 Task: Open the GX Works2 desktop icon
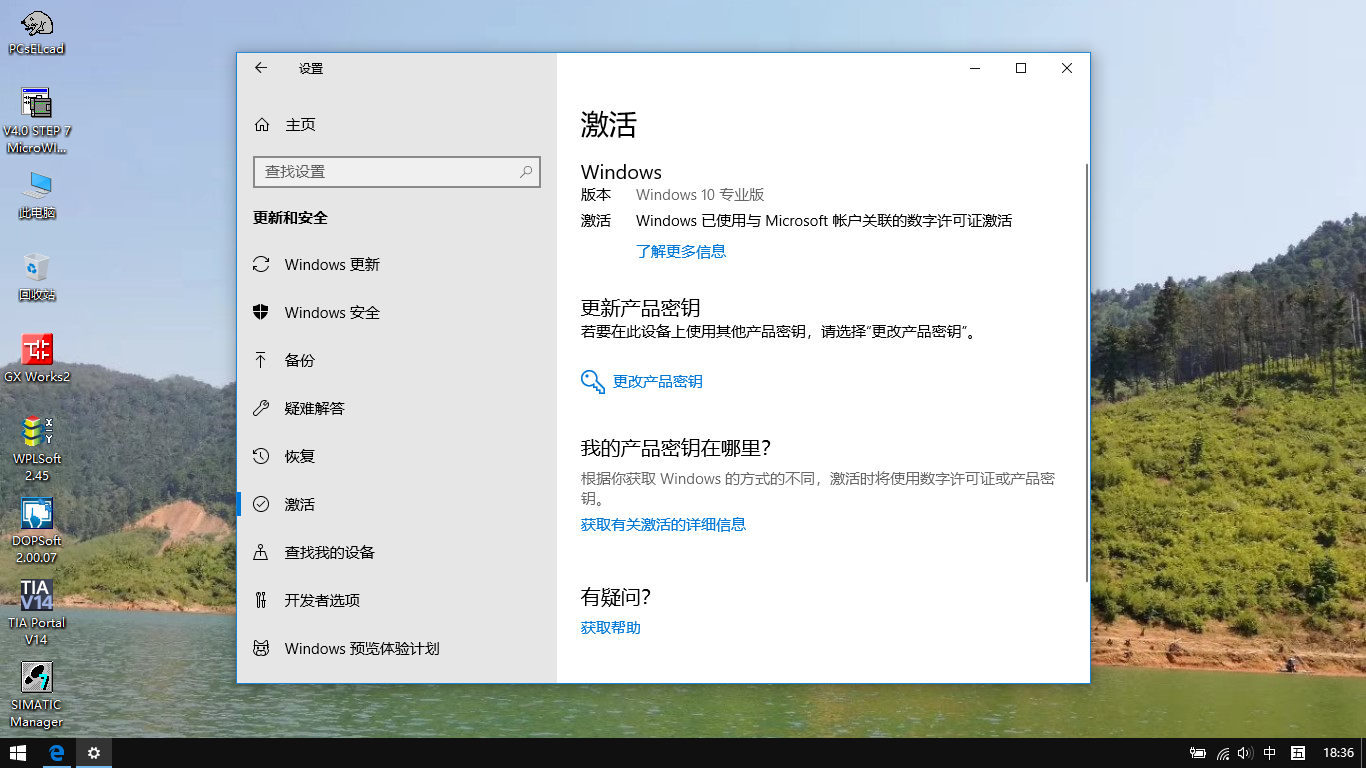pos(37,357)
